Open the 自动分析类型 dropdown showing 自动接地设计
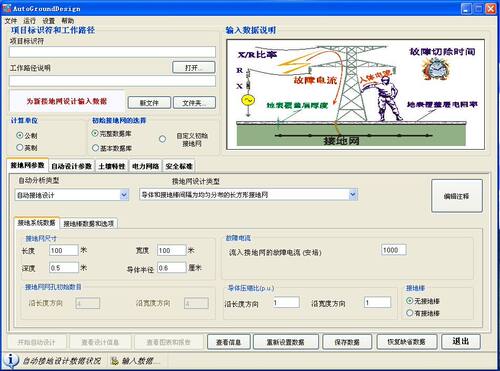Viewport: 500px width, 371px height. (72, 195)
